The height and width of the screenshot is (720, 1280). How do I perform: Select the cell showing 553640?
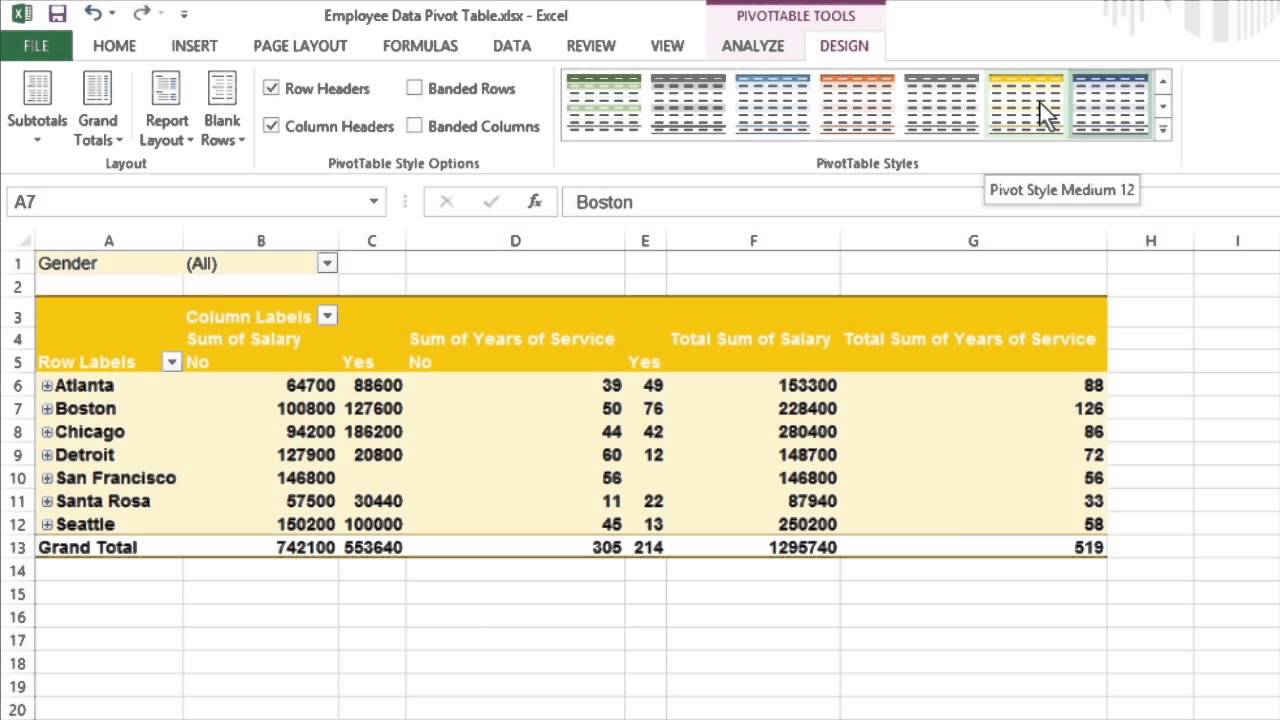tap(372, 547)
